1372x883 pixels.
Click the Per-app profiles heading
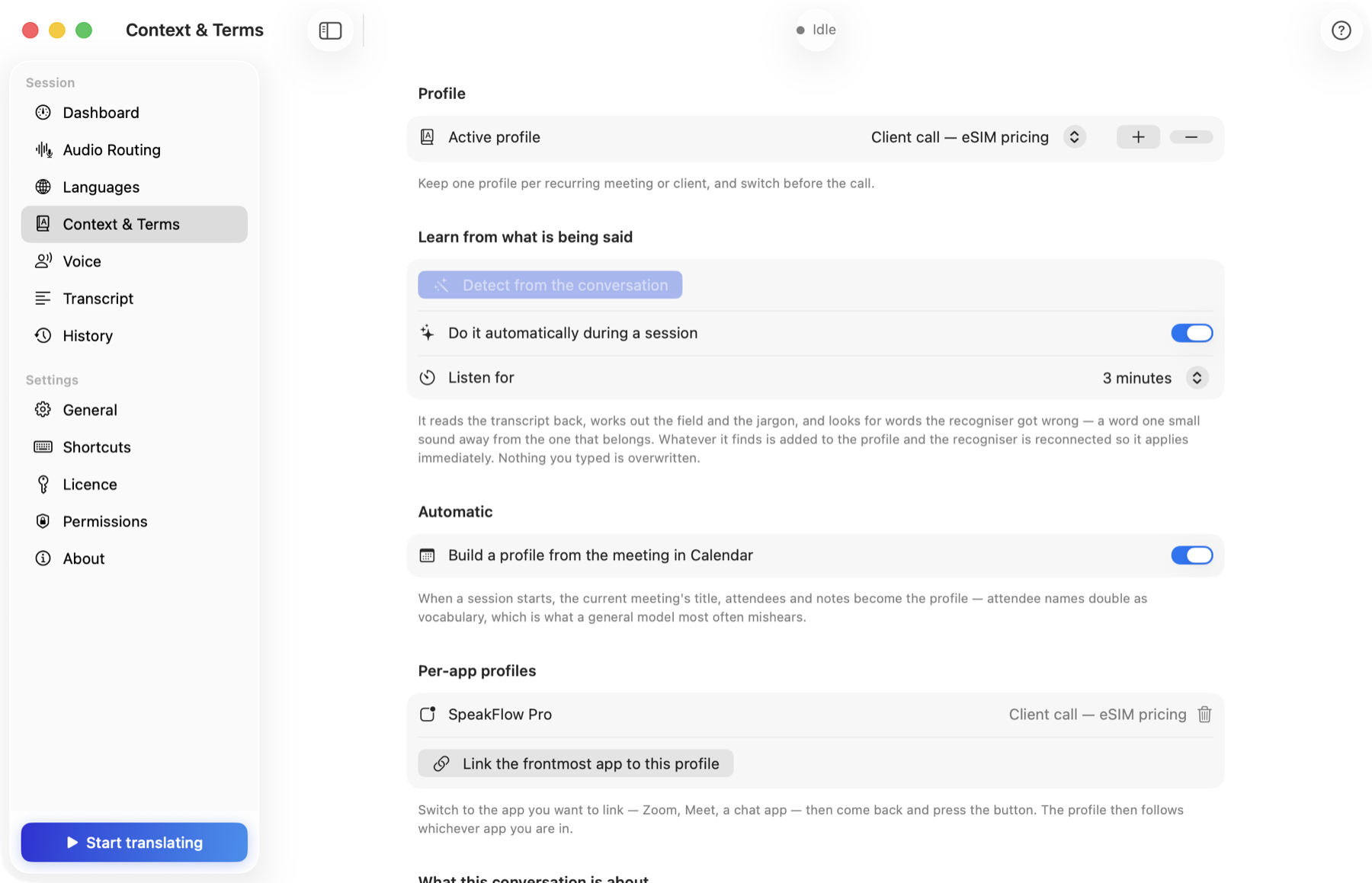(477, 671)
